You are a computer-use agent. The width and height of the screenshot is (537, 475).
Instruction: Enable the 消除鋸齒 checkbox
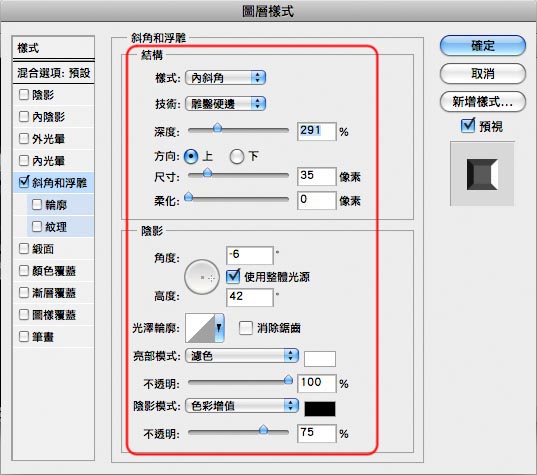point(246,328)
